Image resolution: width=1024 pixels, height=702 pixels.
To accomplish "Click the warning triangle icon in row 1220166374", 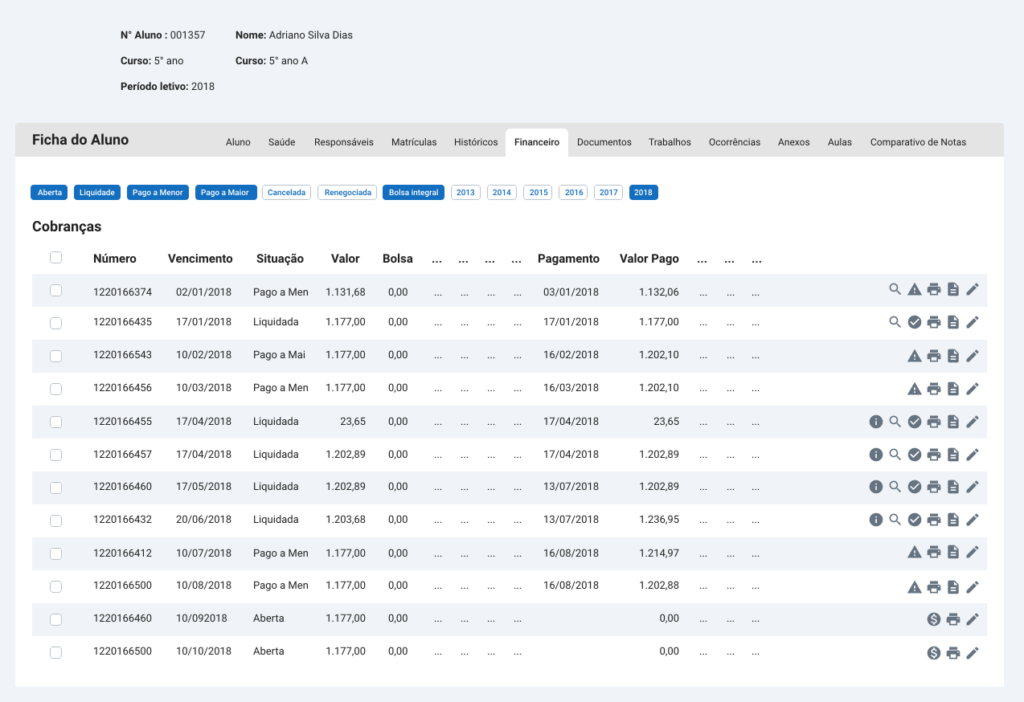I will [914, 289].
